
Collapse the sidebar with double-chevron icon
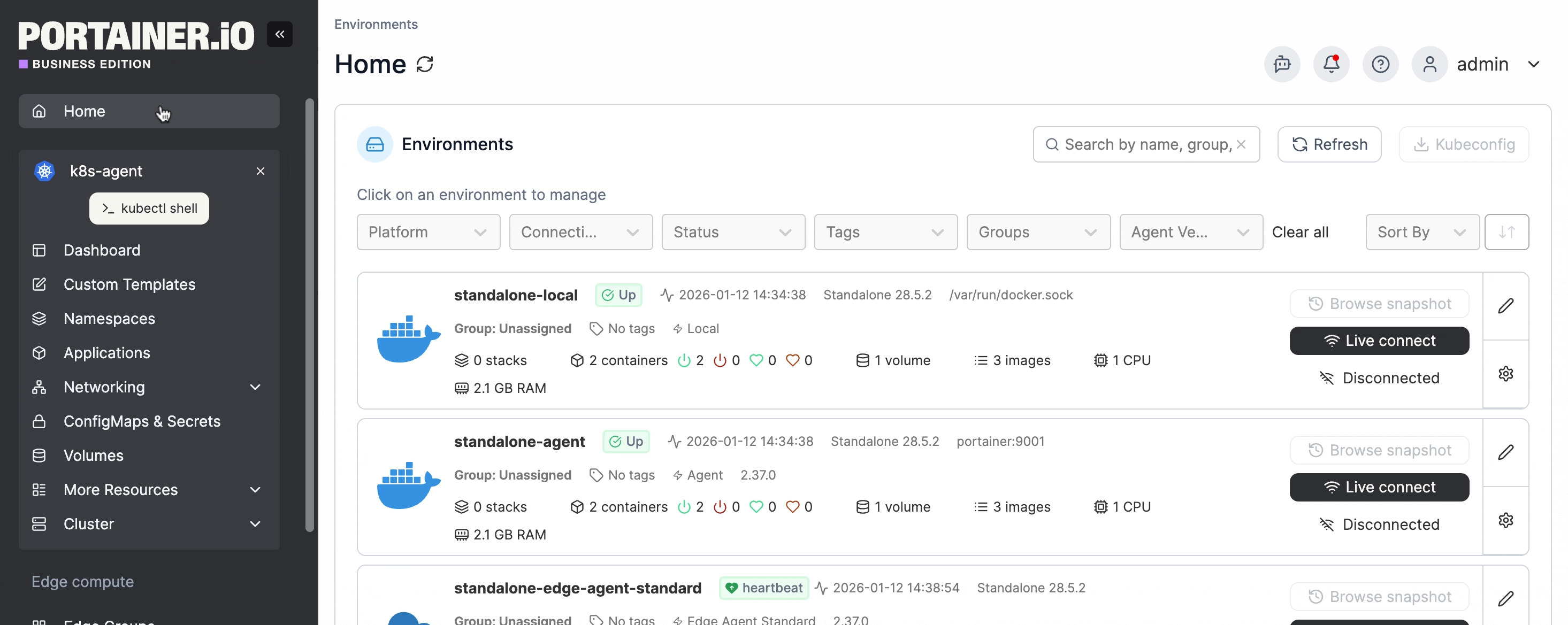point(279,34)
